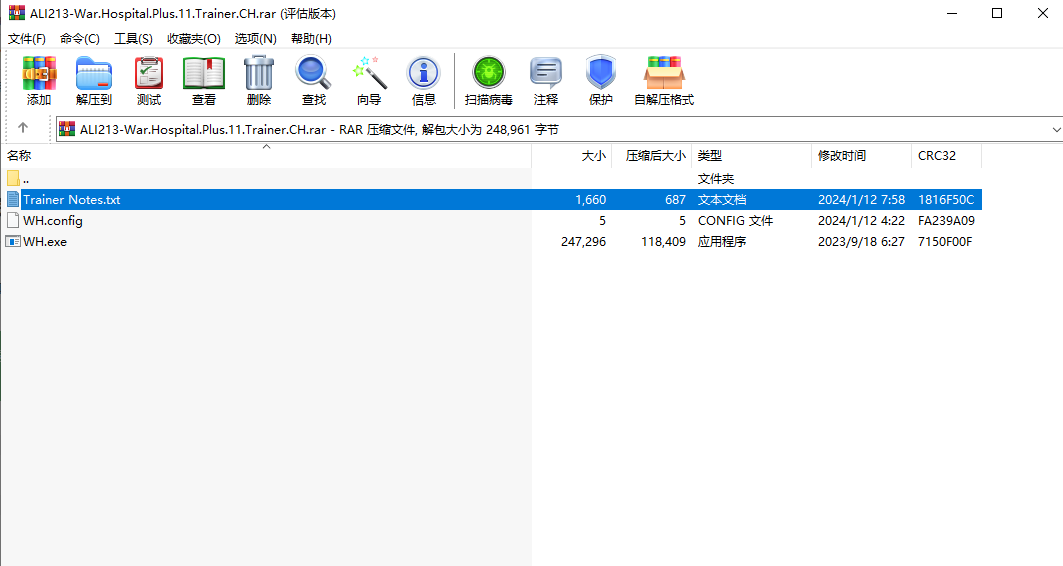Click the 扫描病毒 (Virus scan) icon
Screen dimensions: 1063x566
click(x=489, y=73)
